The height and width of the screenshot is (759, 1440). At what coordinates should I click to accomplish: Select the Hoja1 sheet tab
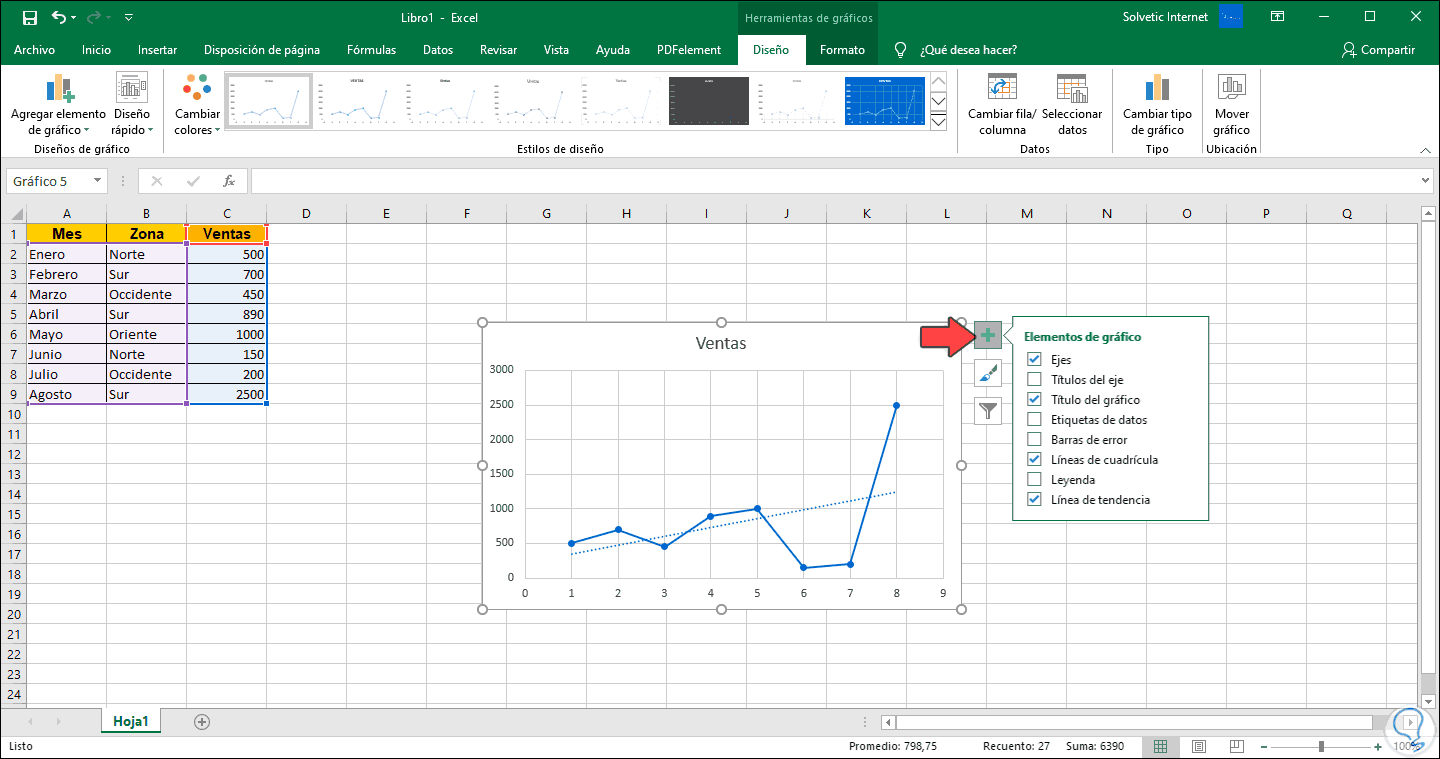[x=131, y=721]
